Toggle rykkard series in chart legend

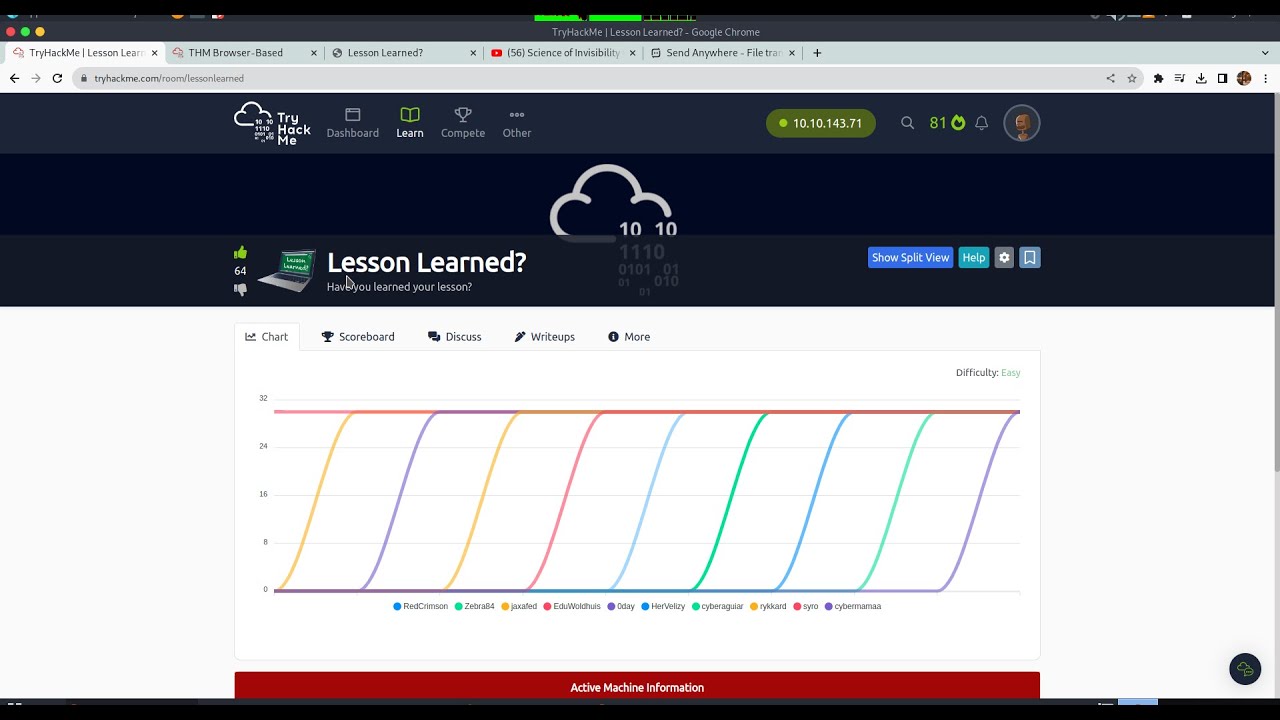click(x=768, y=606)
